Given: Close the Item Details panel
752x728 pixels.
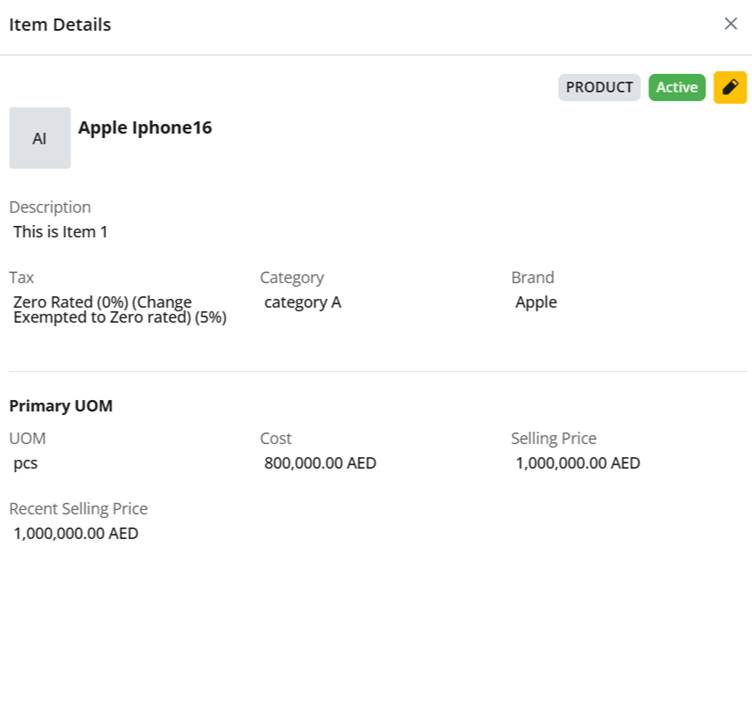Looking at the screenshot, I should 730,24.
